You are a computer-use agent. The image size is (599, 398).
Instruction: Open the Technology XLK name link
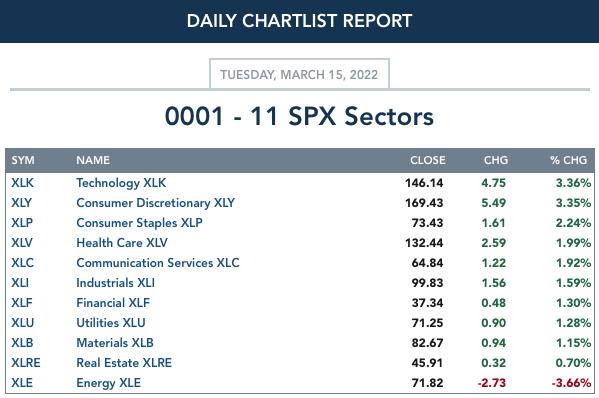point(121,183)
